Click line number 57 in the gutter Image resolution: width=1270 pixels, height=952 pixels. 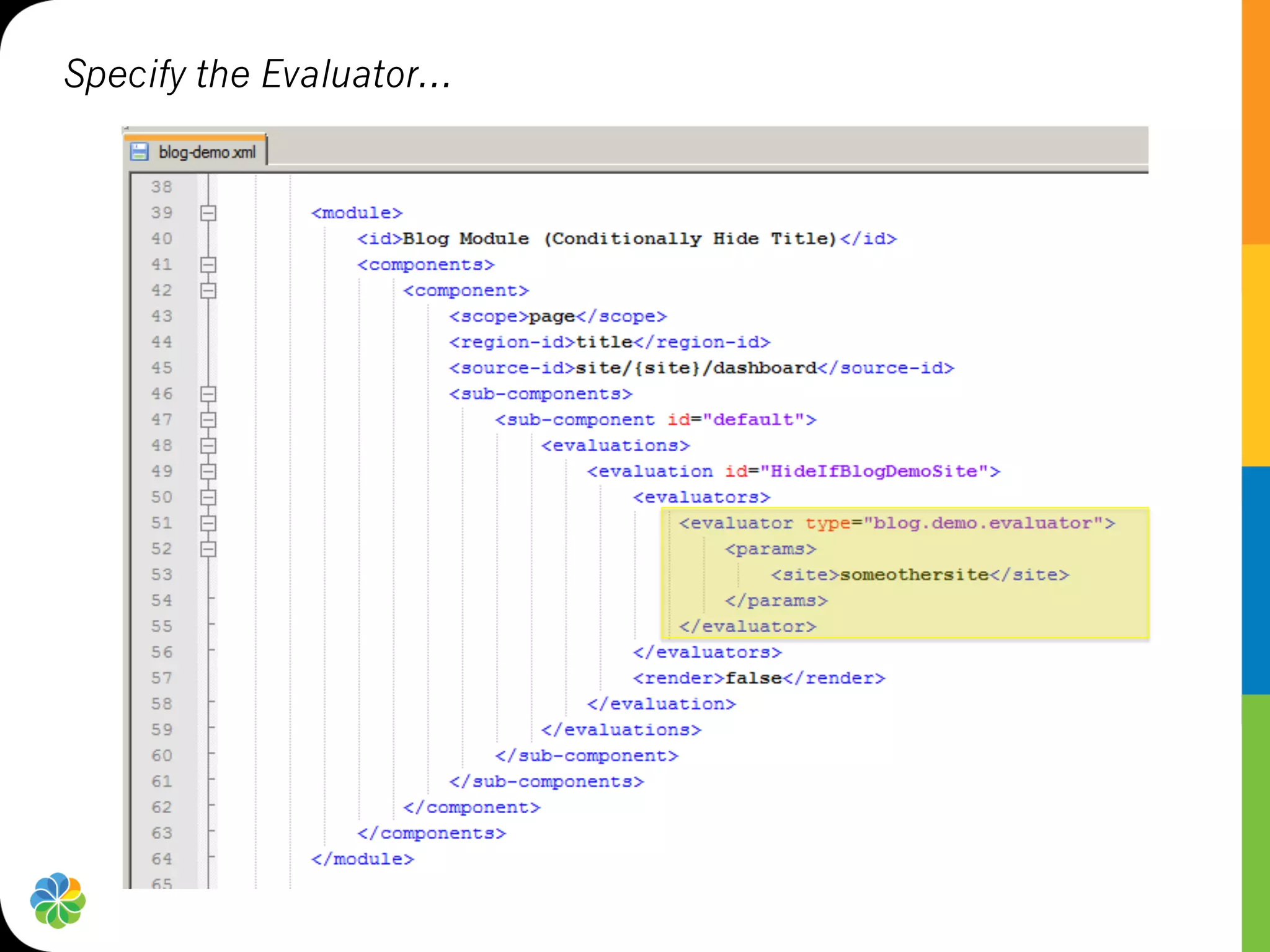162,678
